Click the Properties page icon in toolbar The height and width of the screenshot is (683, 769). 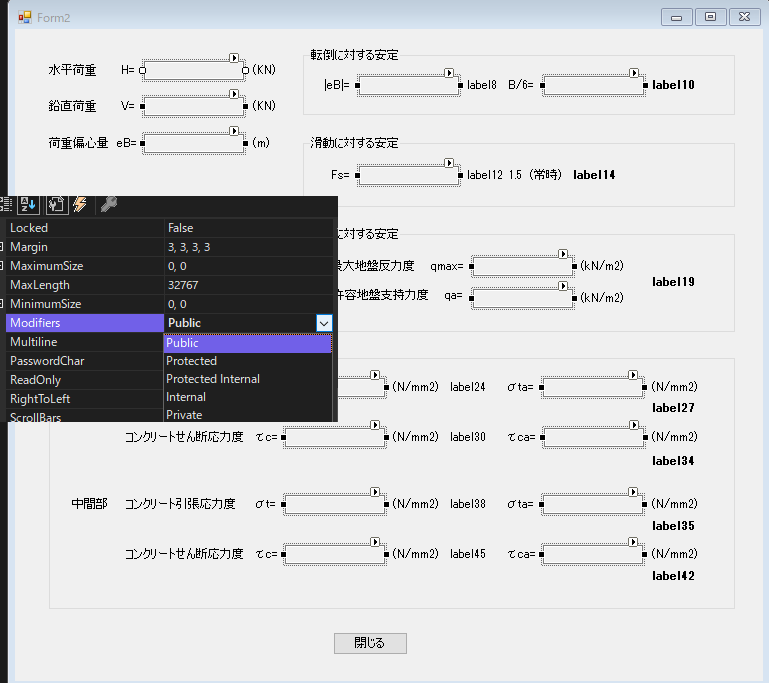pos(56,204)
